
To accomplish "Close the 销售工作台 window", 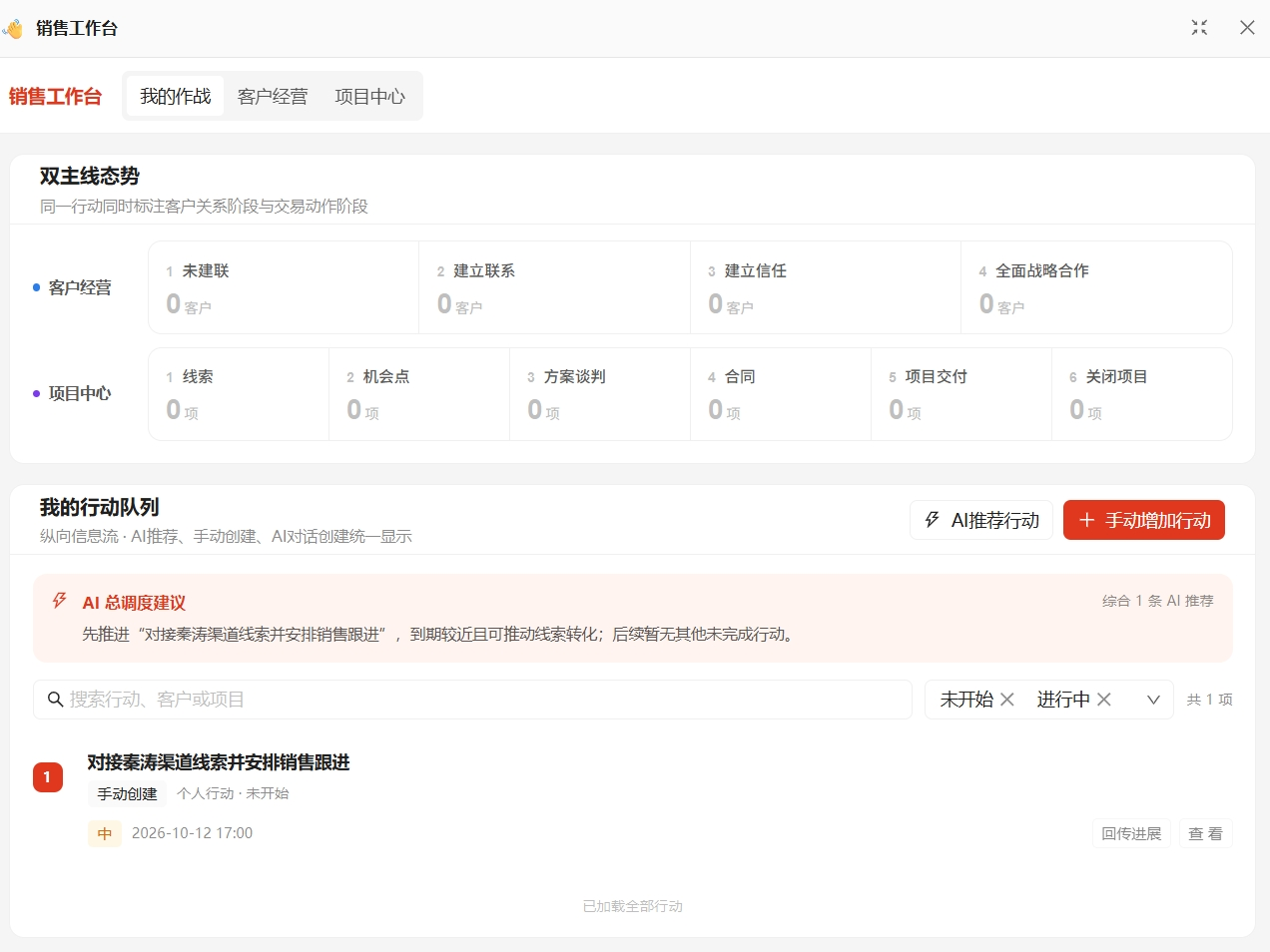I will [1247, 28].
